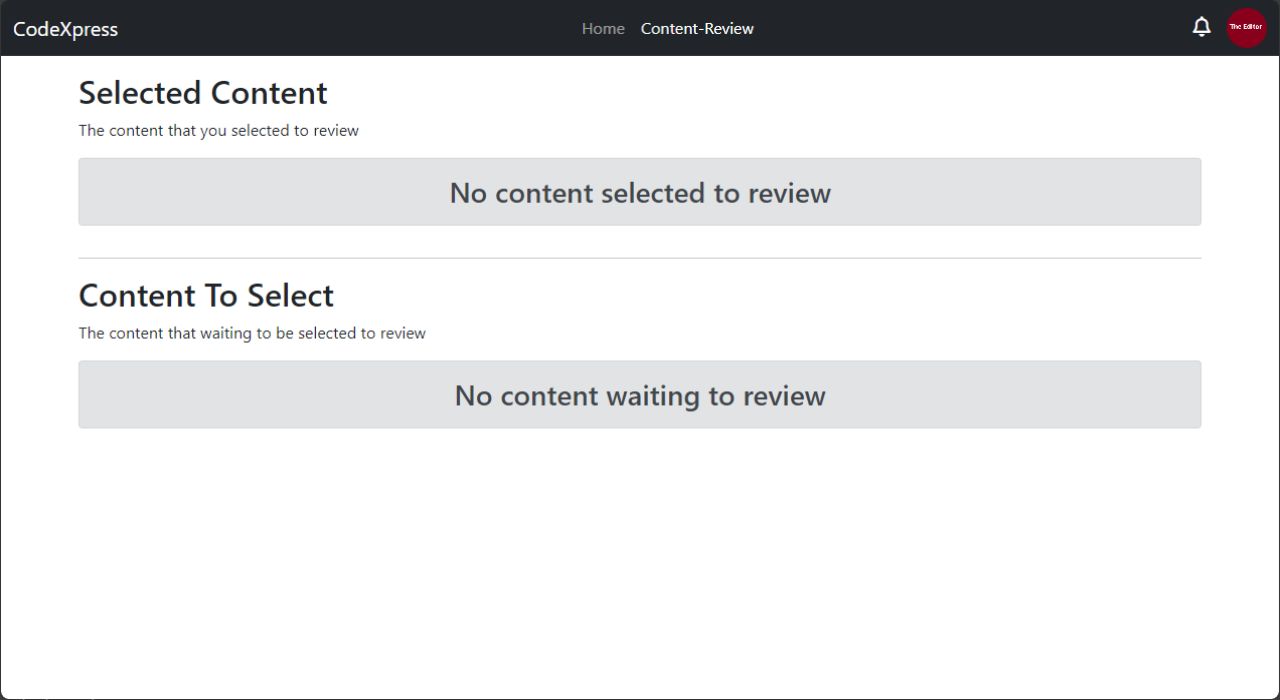This screenshot has height=700, width=1280.
Task: Click the "Selected Content" heading
Action: click(x=203, y=93)
